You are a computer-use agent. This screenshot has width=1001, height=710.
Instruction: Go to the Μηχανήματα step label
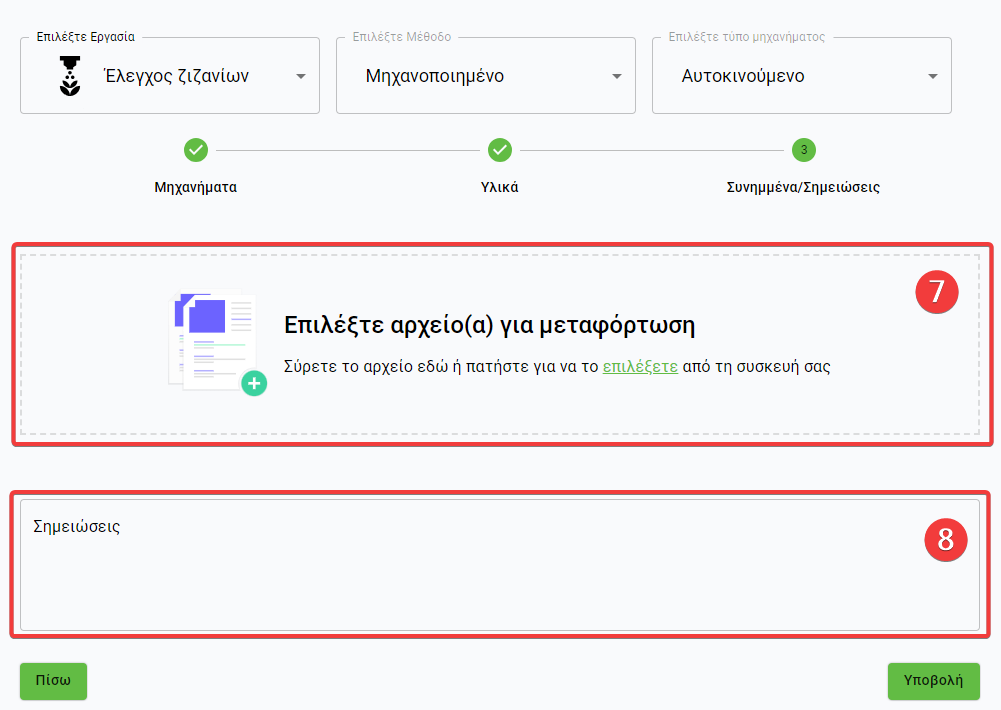pos(196,187)
